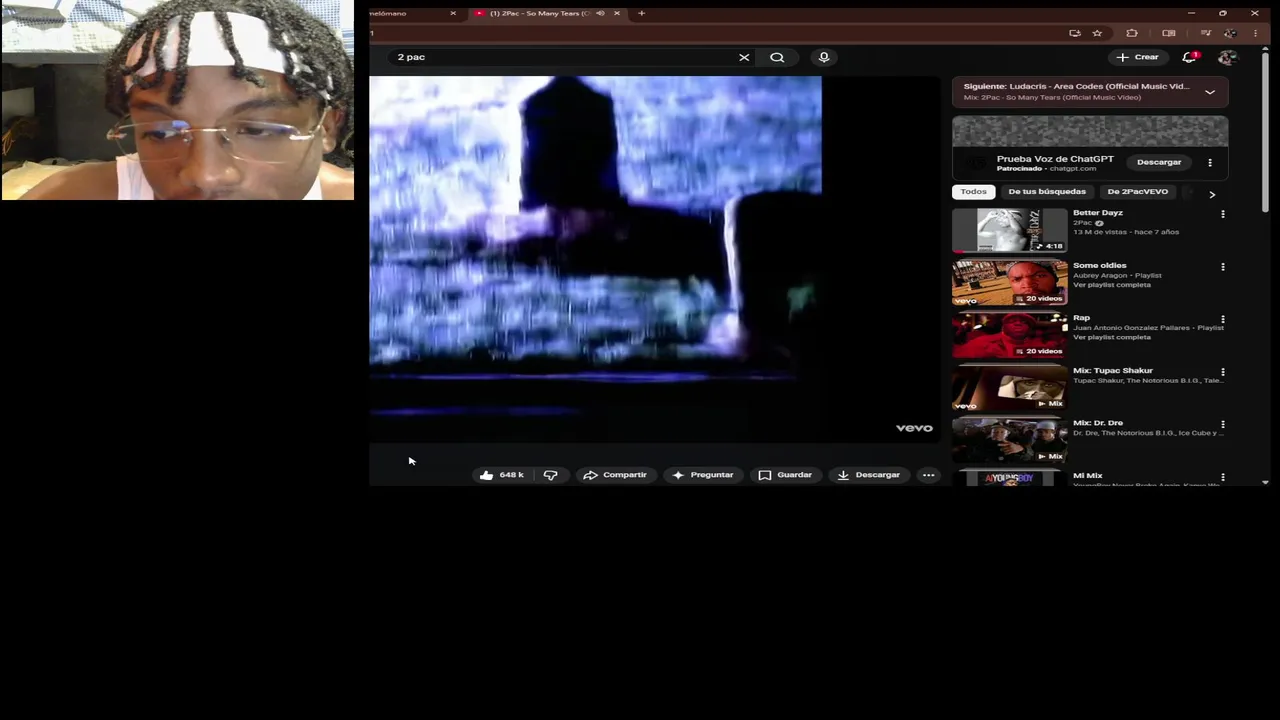The height and width of the screenshot is (720, 1280).
Task: Open the Some oldies playlist thumbnail
Action: [x=1010, y=283]
